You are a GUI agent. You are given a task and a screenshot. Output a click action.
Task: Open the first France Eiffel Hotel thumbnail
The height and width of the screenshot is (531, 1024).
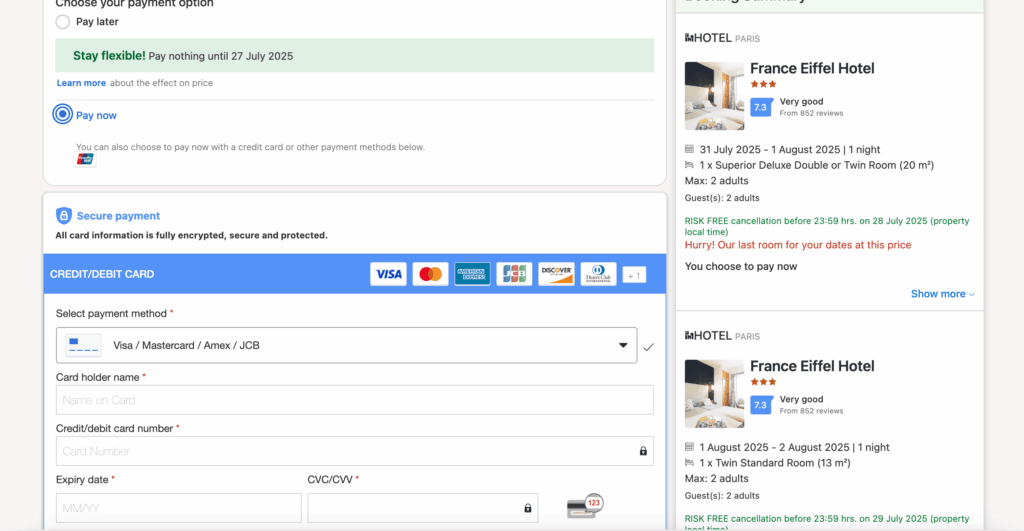coord(714,96)
